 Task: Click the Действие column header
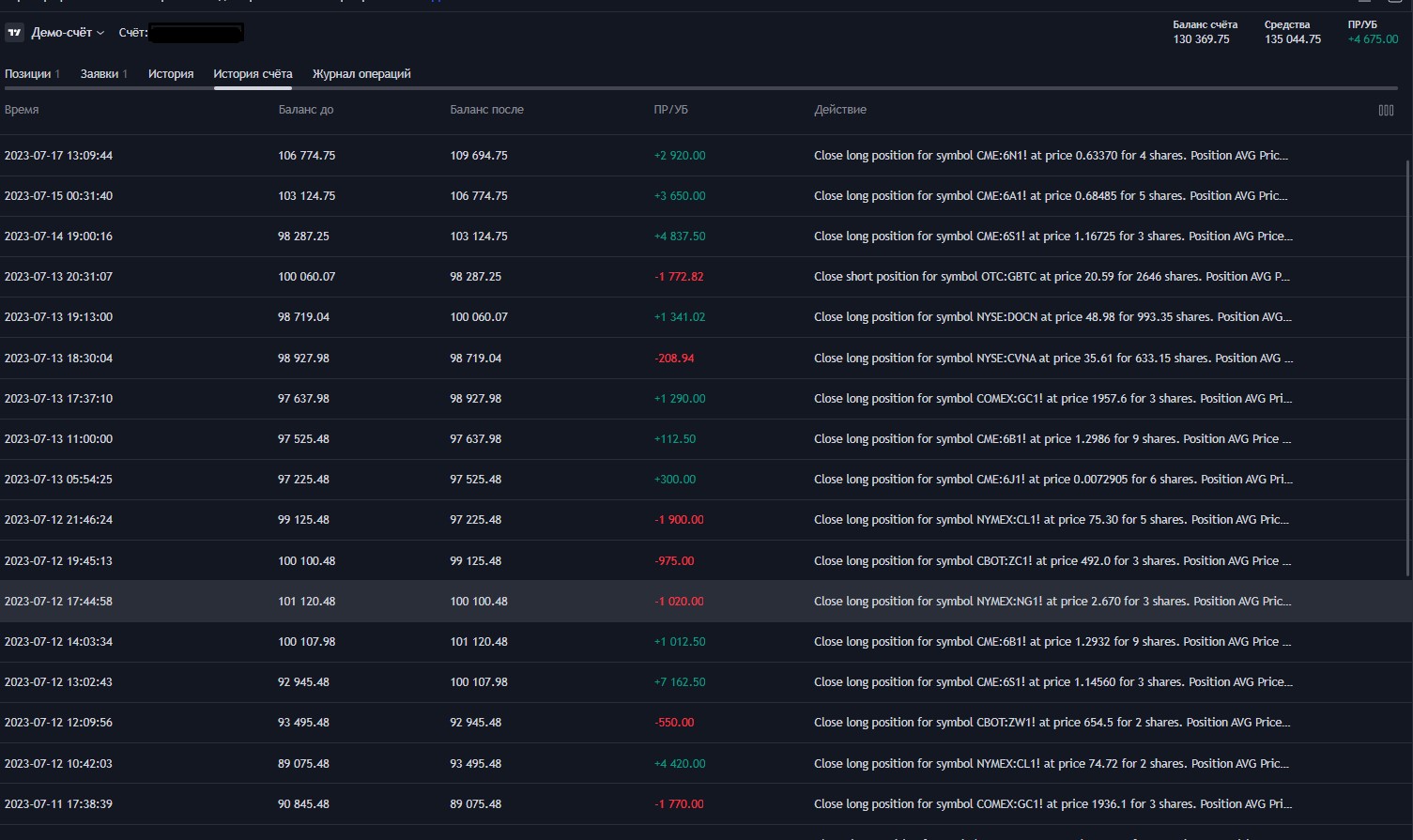point(840,110)
